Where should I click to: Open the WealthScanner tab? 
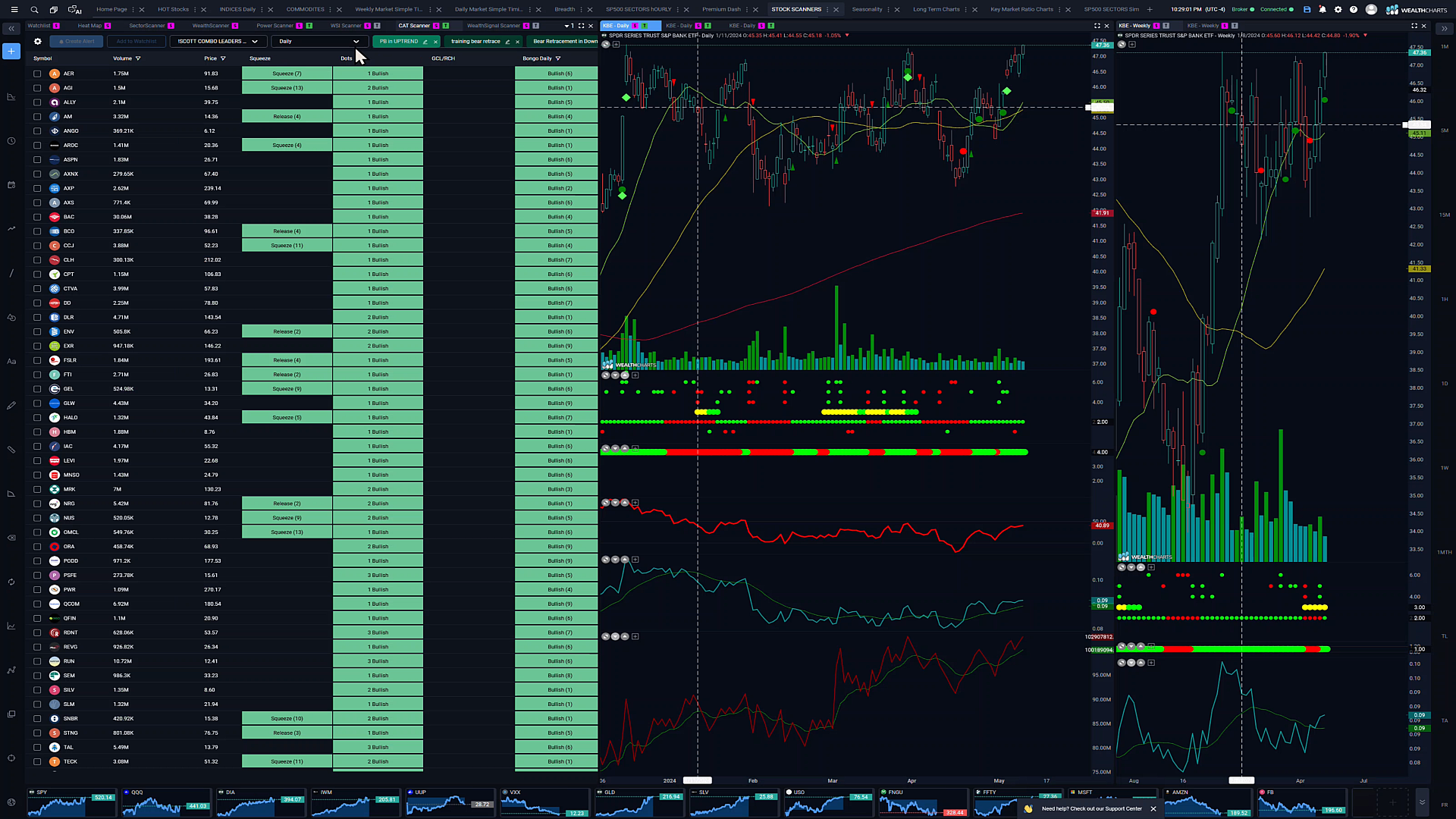(x=210, y=26)
